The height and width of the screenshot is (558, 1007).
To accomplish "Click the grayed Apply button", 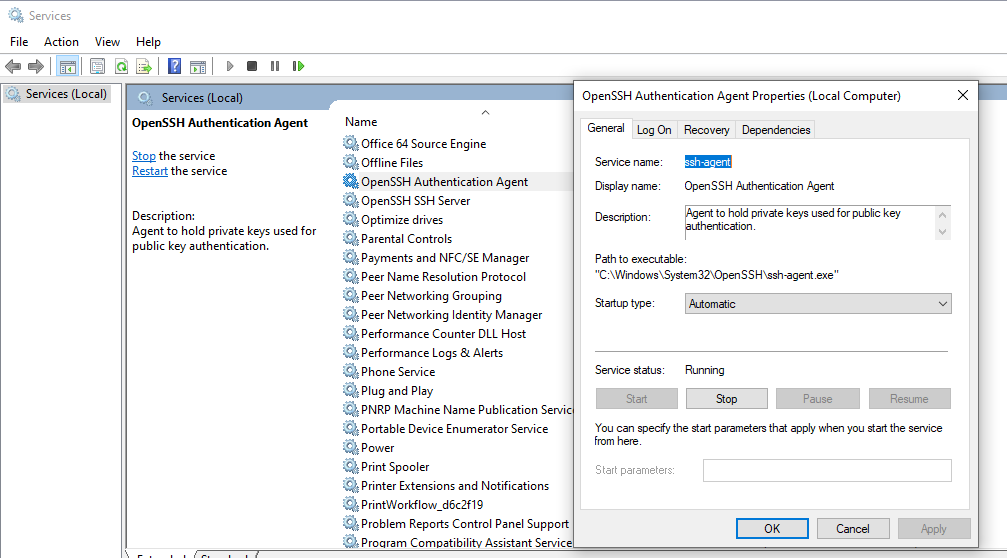I will [933, 528].
